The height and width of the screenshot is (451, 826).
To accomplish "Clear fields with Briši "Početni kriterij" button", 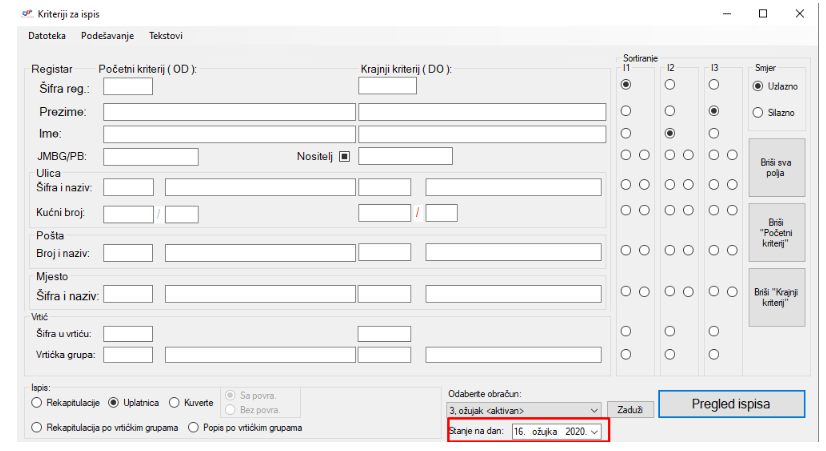I will click(776, 232).
